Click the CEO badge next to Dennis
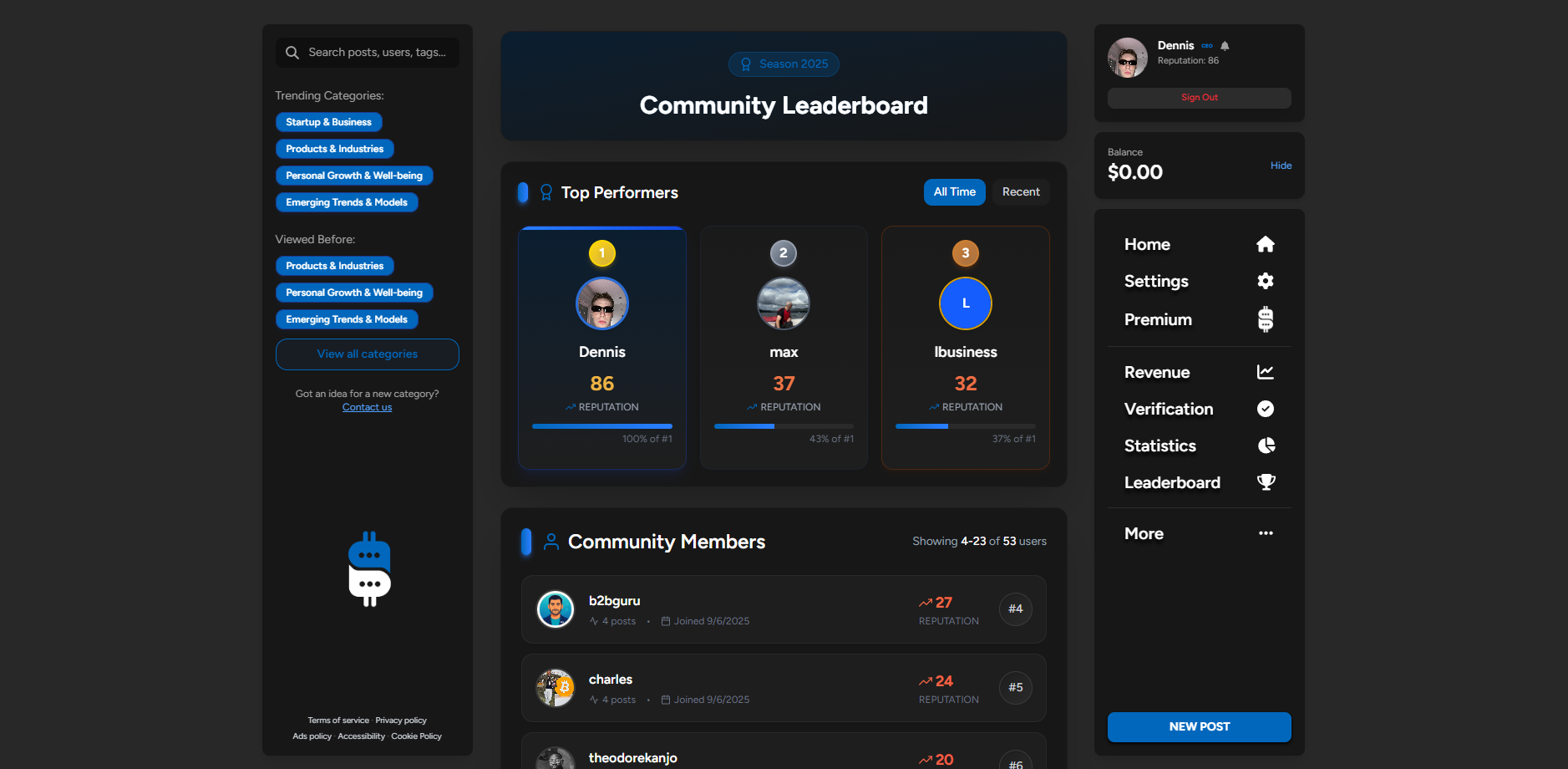Image resolution: width=1568 pixels, height=769 pixels. tap(1207, 46)
